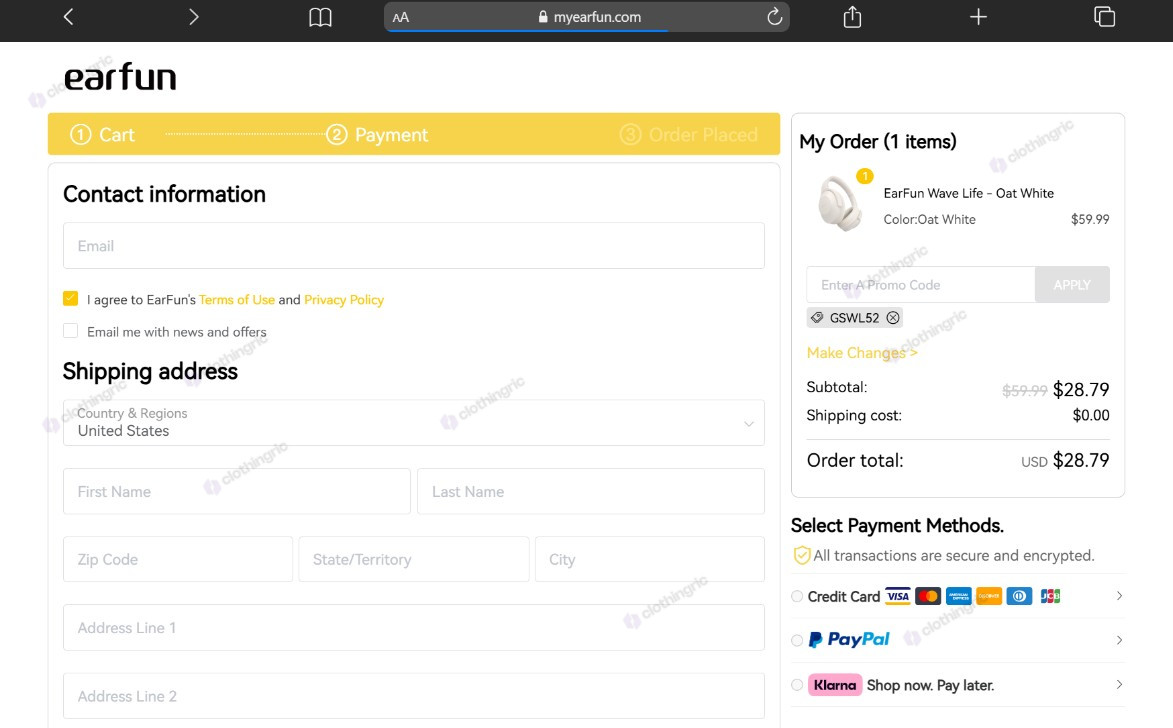Uncheck the Terms of Use agreement checkbox
Viewport: 1173px width, 728px height.
point(70,299)
